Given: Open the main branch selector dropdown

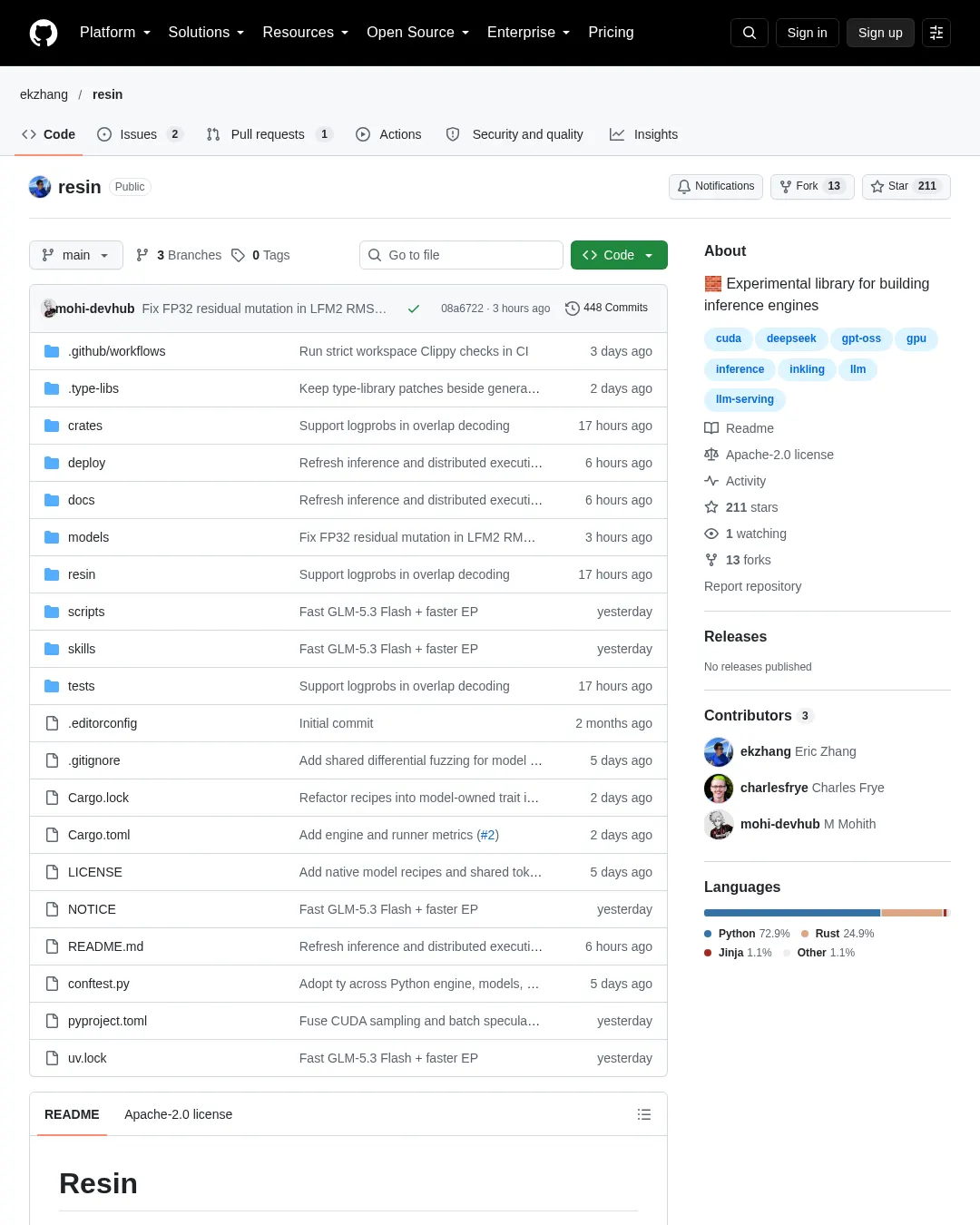Looking at the screenshot, I should [x=75, y=255].
